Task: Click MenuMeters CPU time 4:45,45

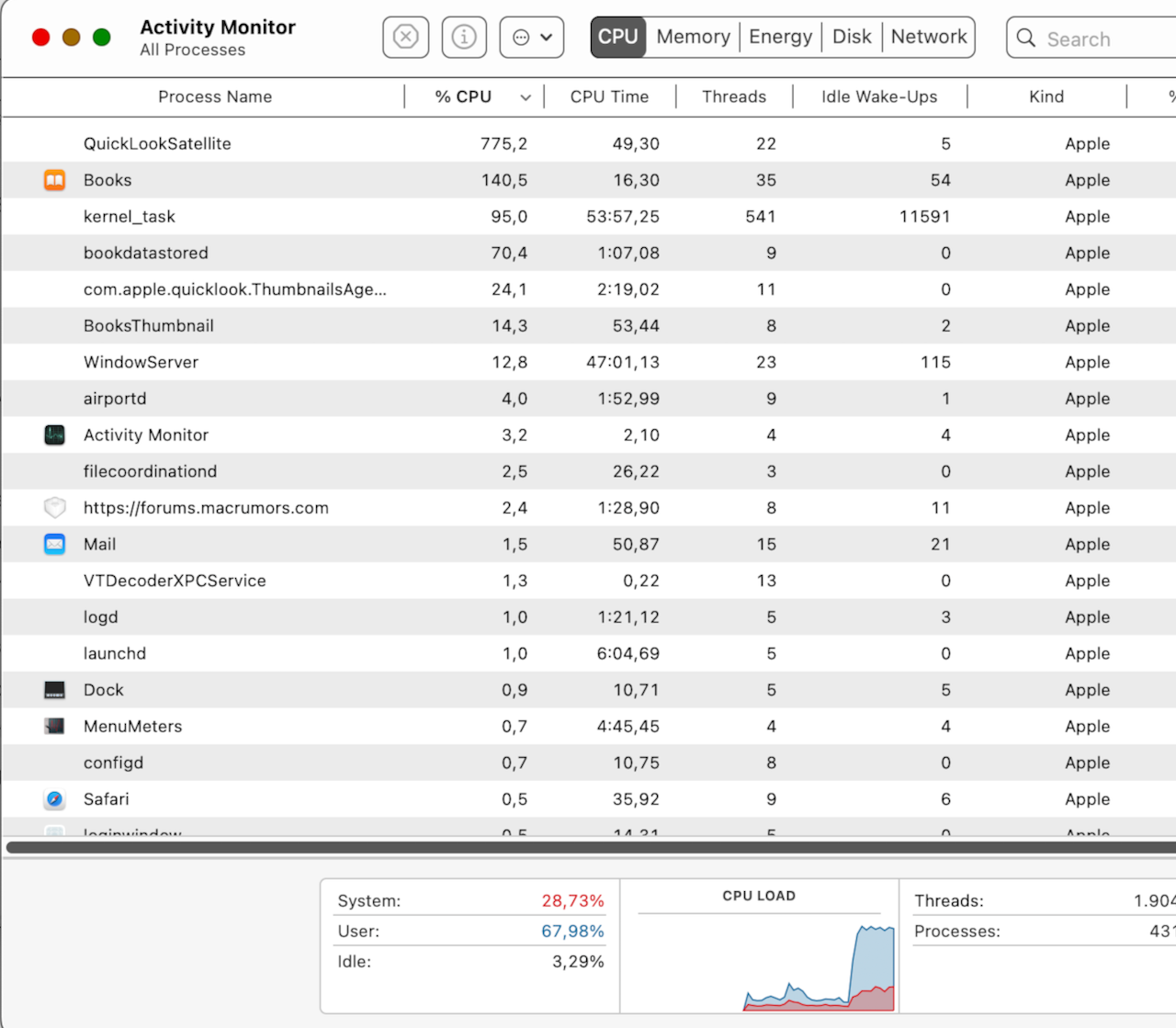Action: pos(628,727)
